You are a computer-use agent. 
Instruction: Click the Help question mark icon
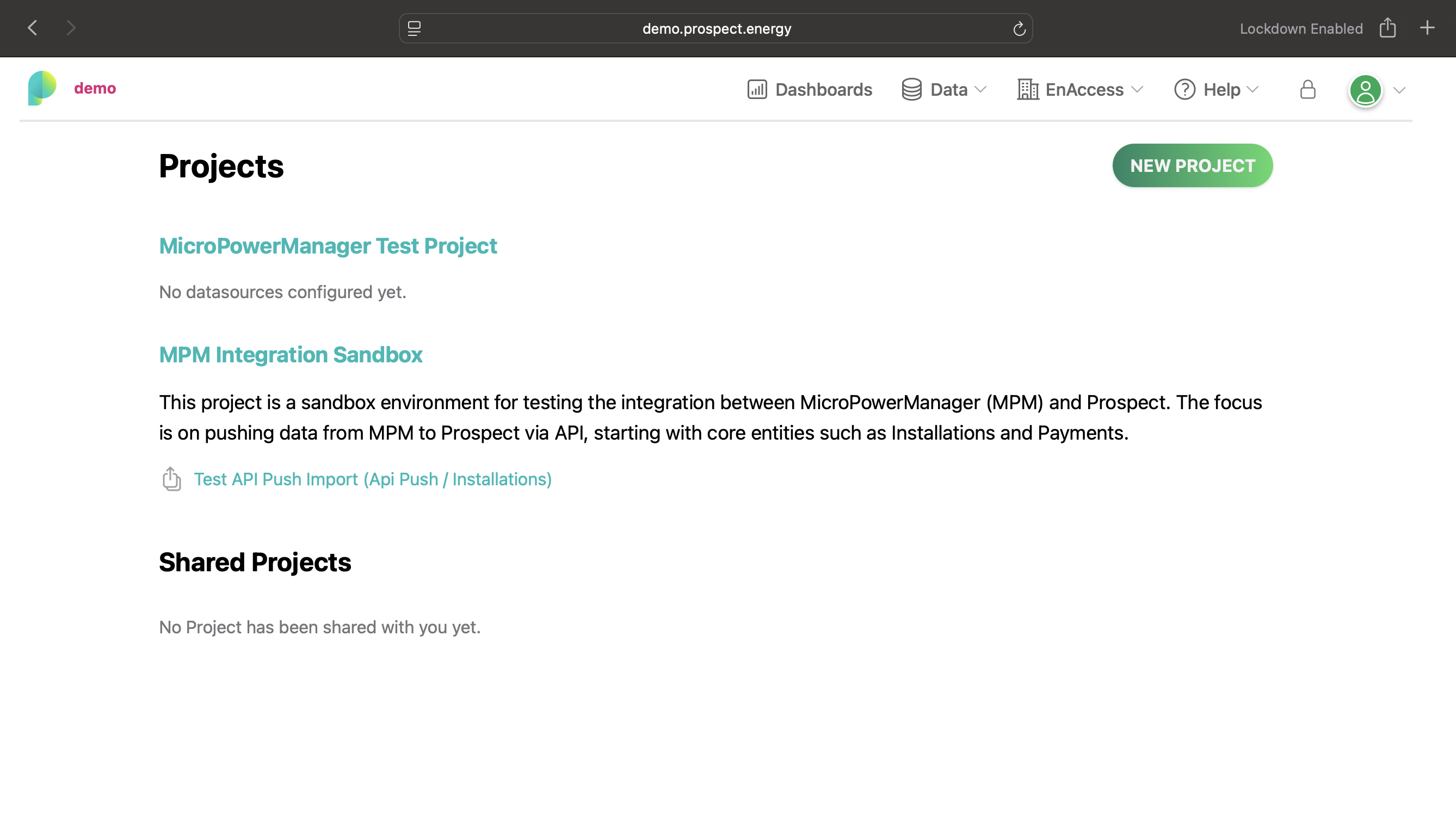coord(1185,89)
